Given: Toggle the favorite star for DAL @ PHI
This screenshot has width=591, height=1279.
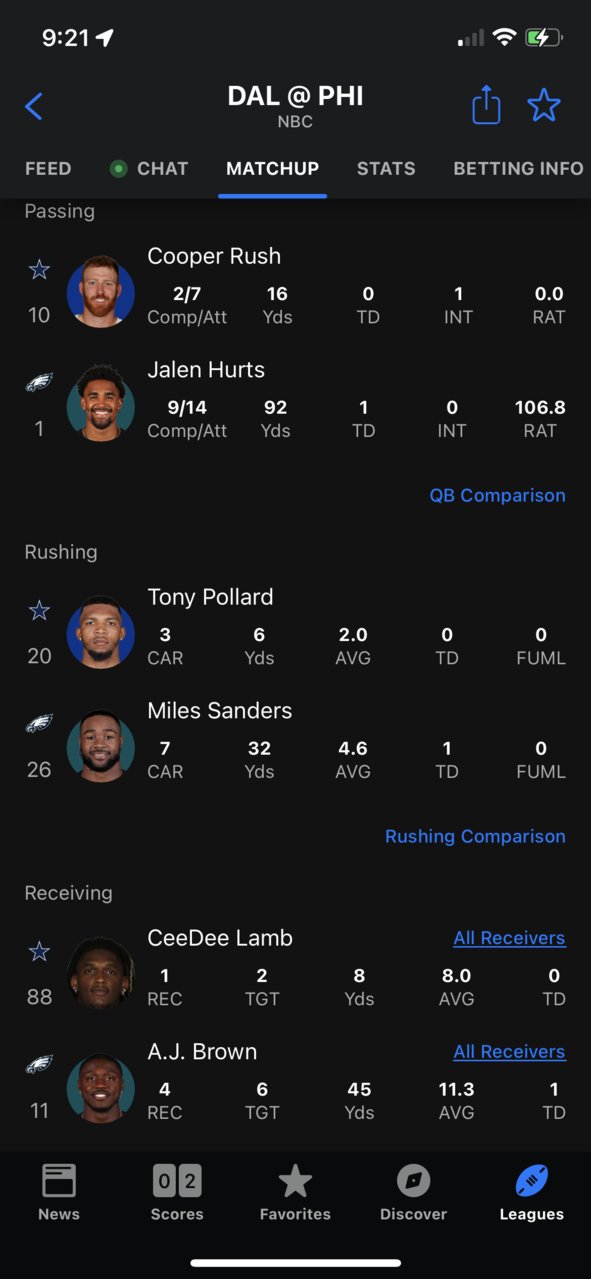Looking at the screenshot, I should tap(544, 105).
